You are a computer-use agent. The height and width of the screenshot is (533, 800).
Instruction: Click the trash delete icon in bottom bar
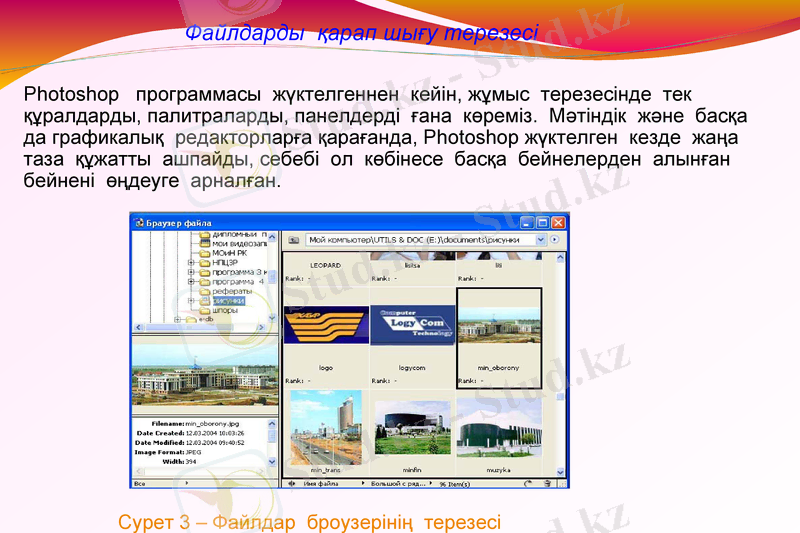(547, 484)
